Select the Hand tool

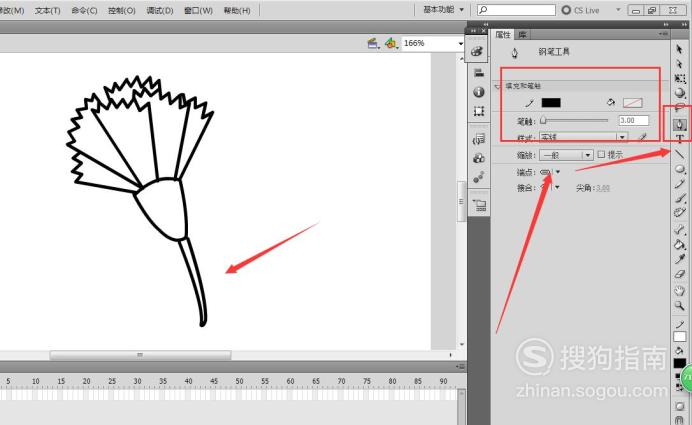680,290
